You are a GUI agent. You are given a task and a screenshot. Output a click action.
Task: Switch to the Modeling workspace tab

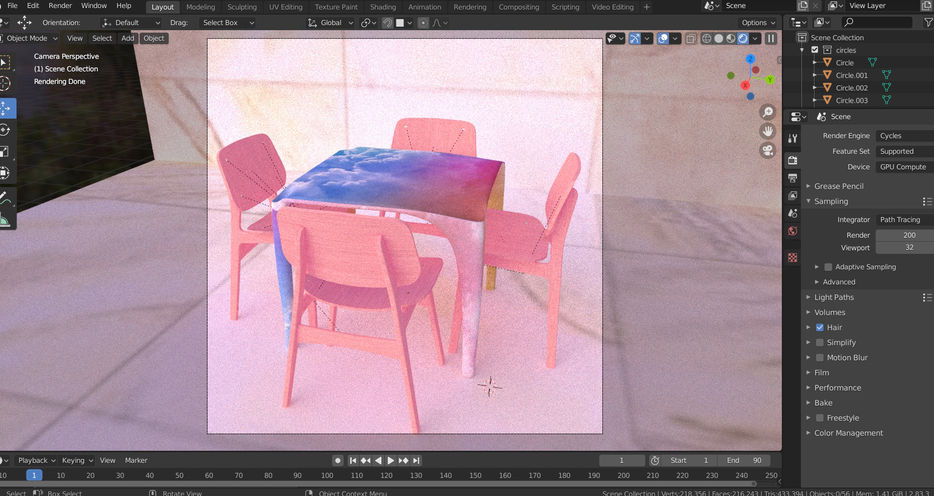(200, 7)
